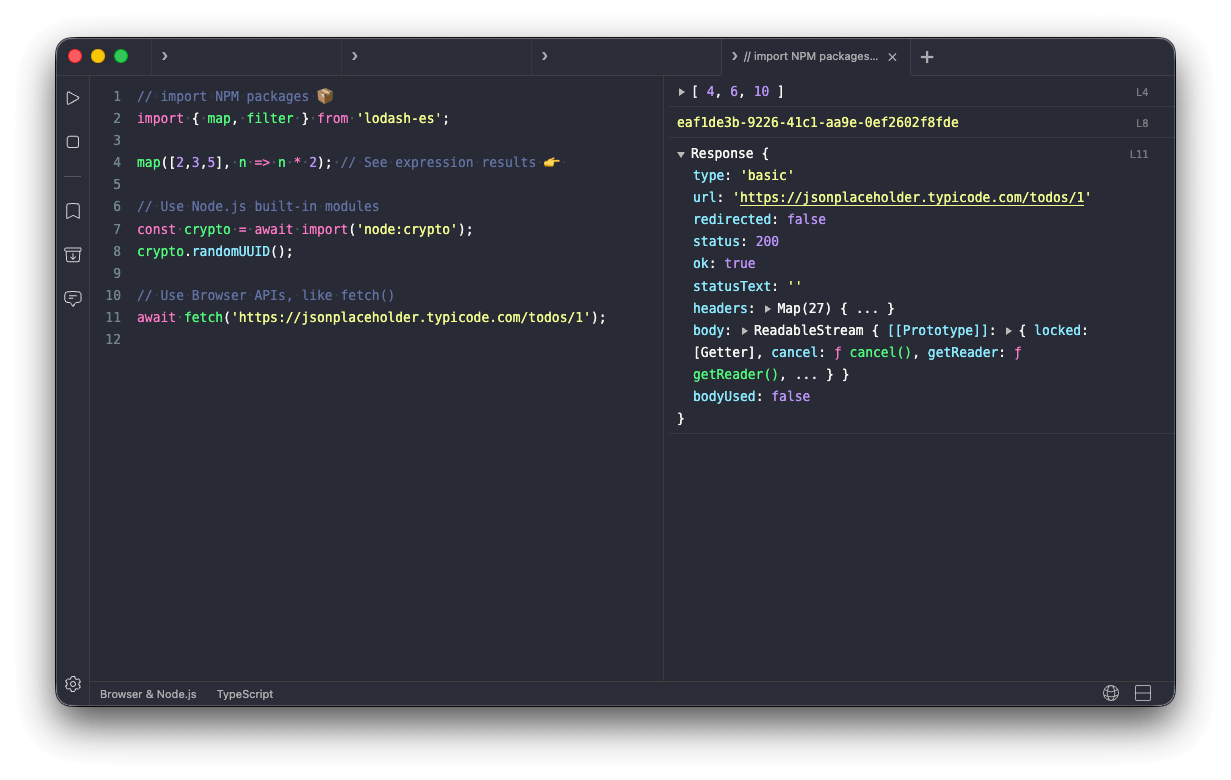Click line number 12 in editor gutter
1231x780 pixels.
tap(113, 339)
